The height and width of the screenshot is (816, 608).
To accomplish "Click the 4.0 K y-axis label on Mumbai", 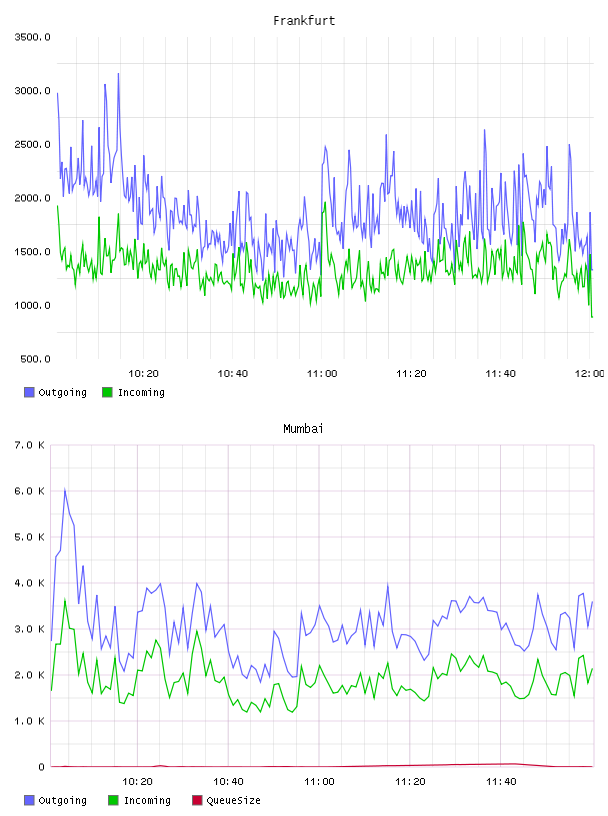I will coord(29,583).
